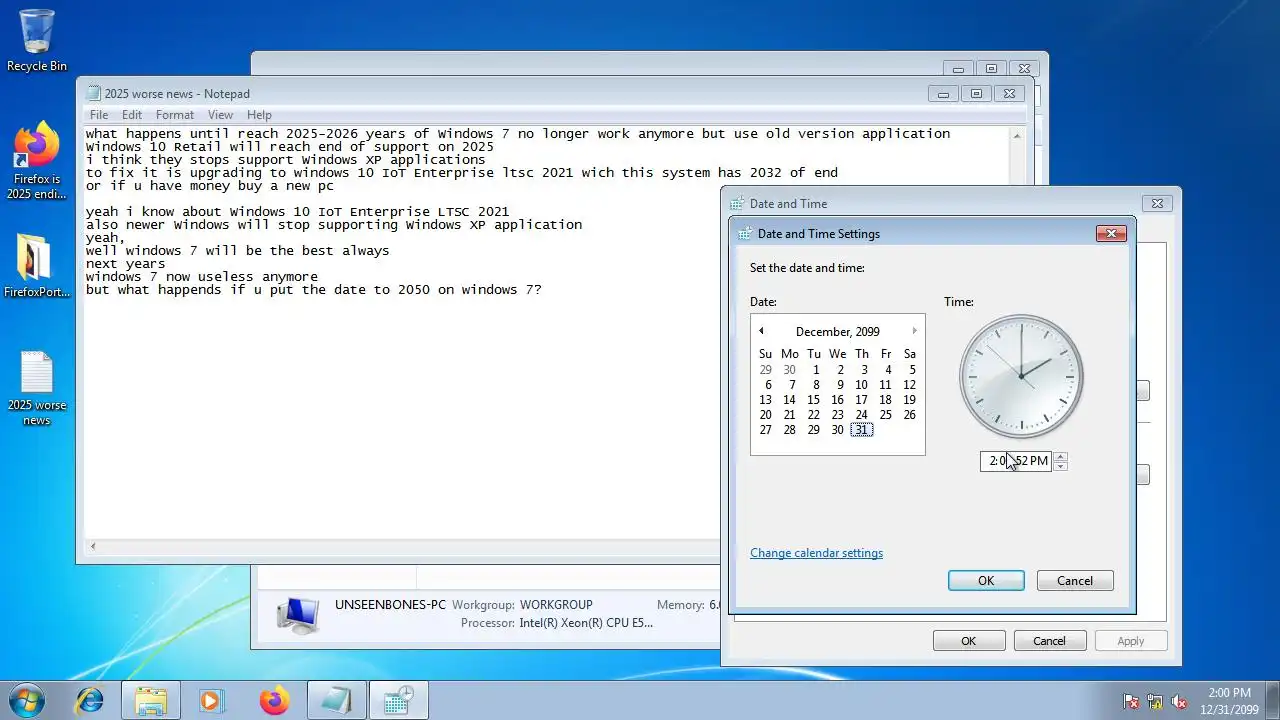Close the Date and Time dialog

click(x=1157, y=203)
